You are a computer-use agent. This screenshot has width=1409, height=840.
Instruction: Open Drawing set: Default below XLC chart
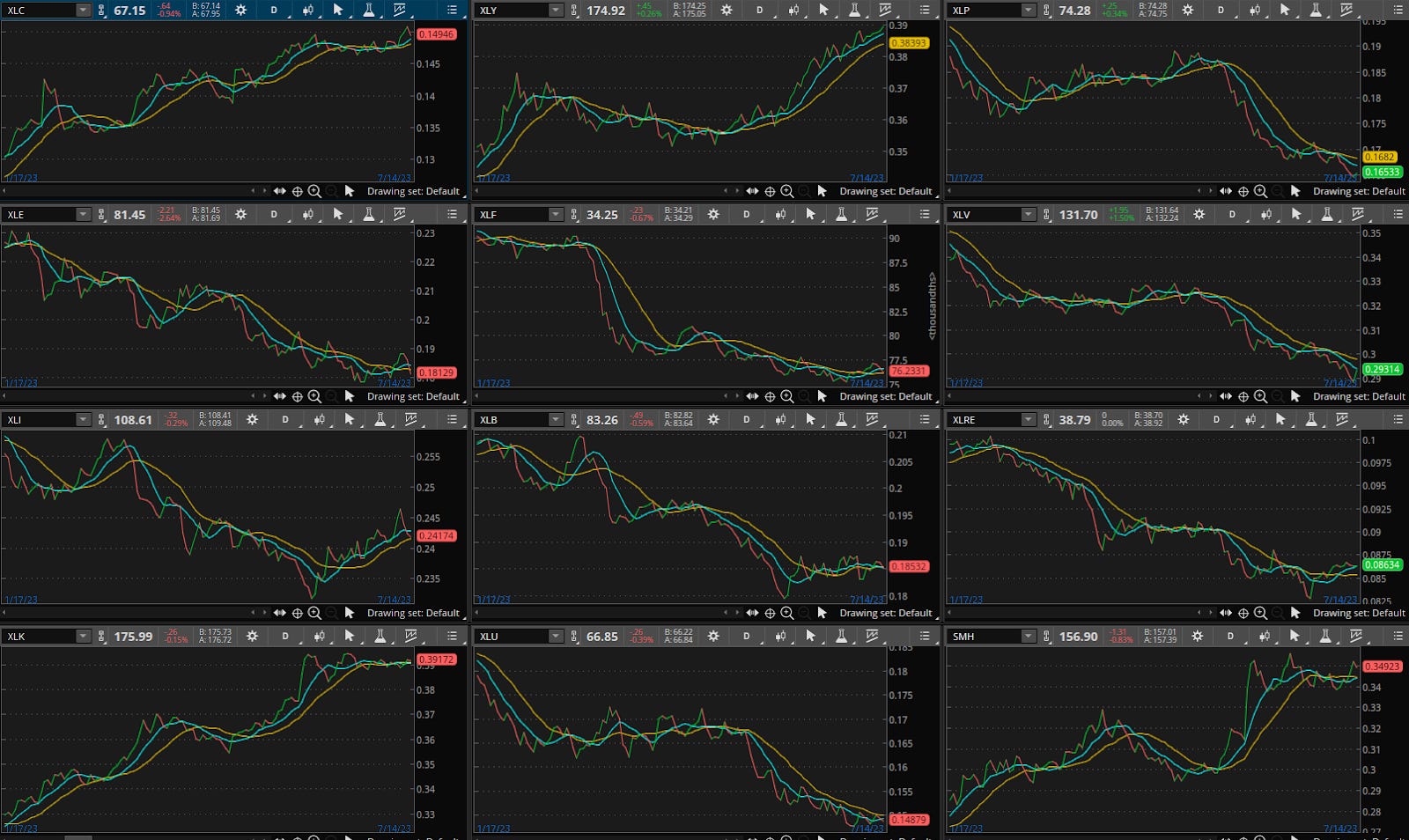[x=413, y=191]
